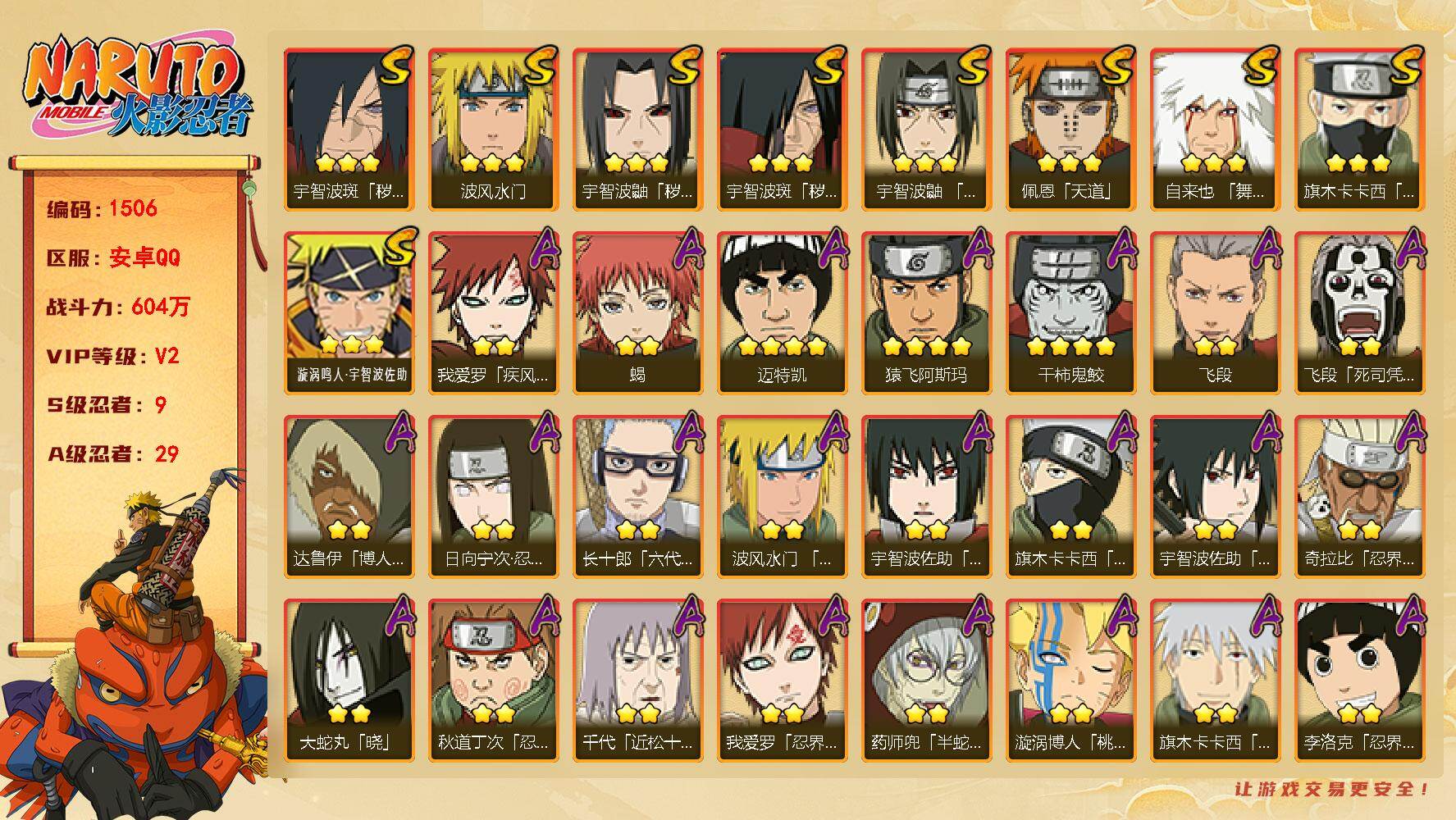Click the S rank badge on 波风水门 card

coord(540,65)
